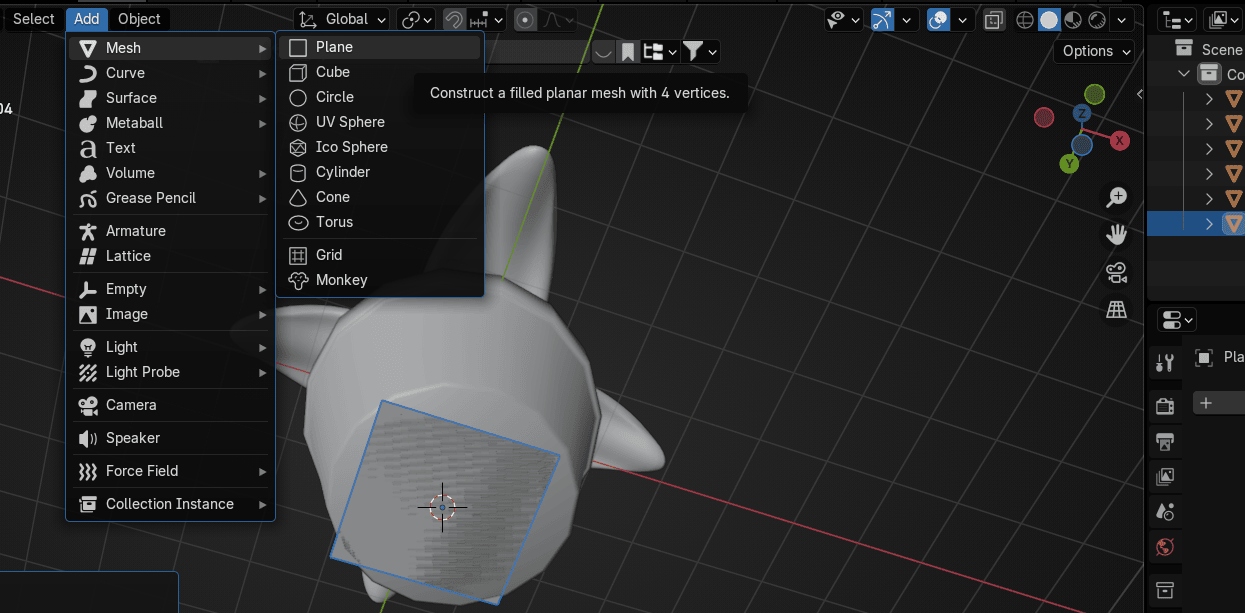This screenshot has height=613, width=1245.
Task: Open the Object menu in header
Action: [139, 18]
